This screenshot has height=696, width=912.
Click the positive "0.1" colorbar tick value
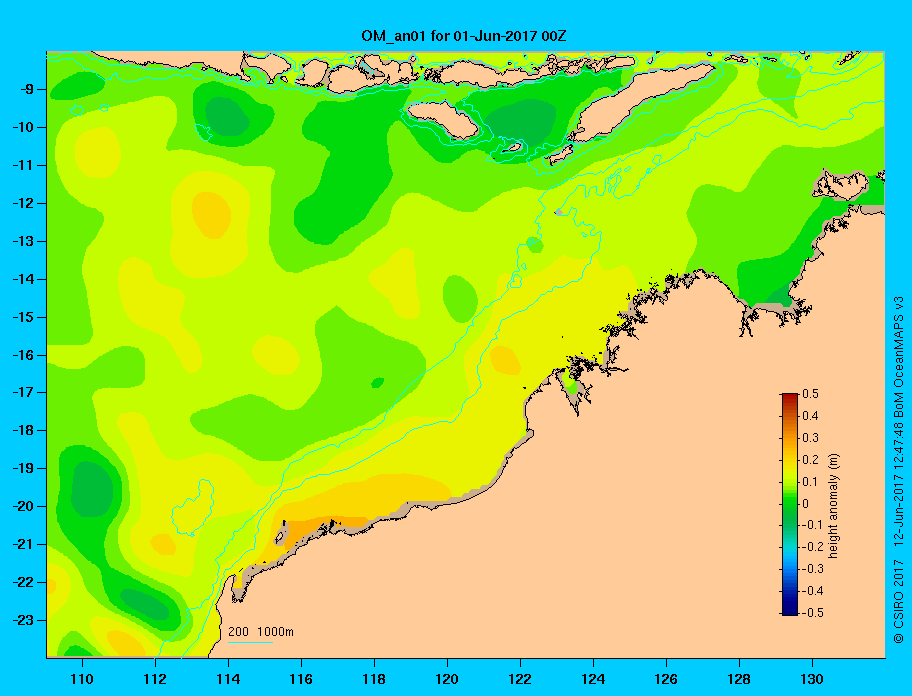pyautogui.click(x=811, y=481)
